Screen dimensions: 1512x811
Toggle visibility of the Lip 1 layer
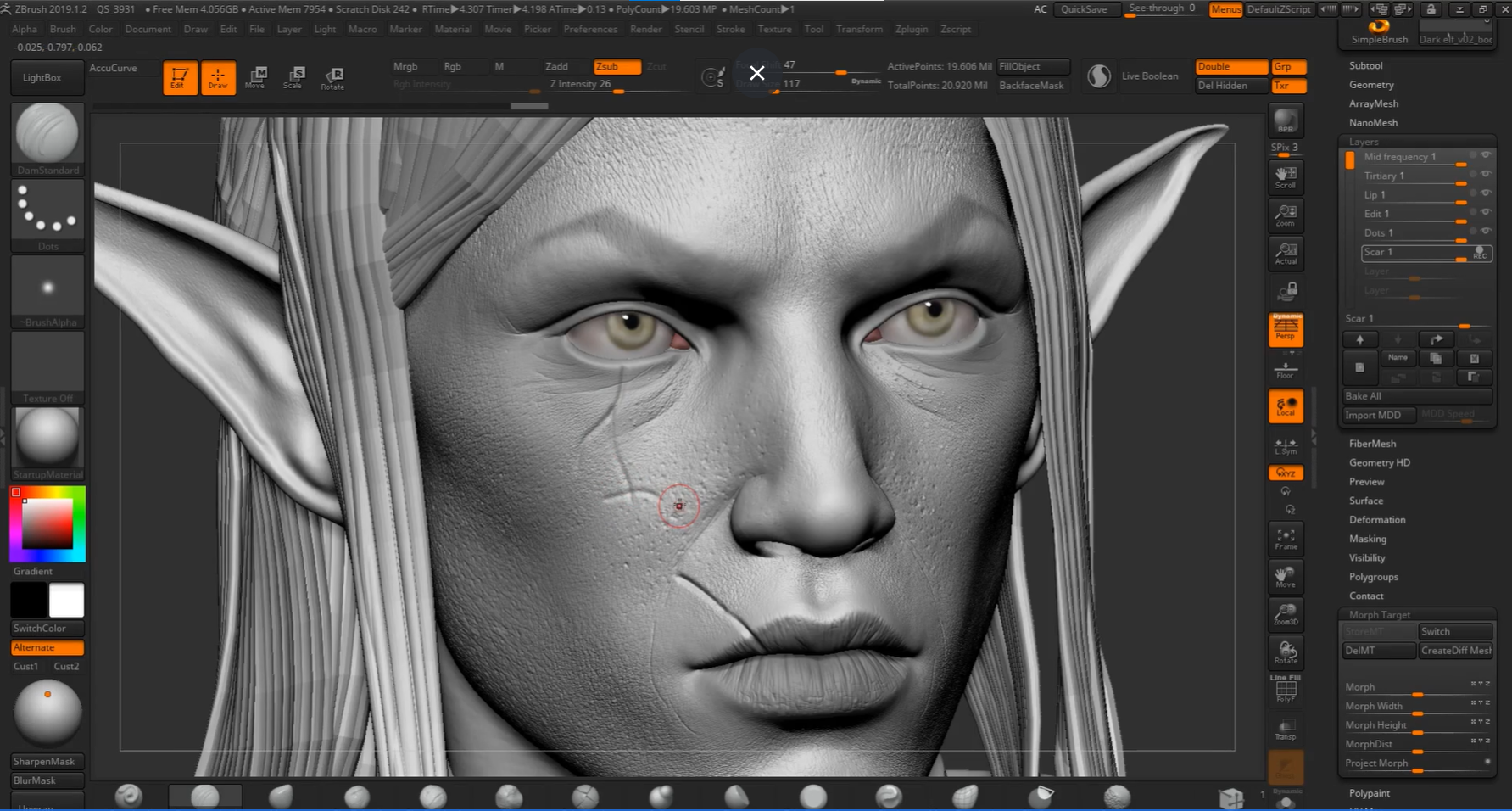pos(1486,193)
